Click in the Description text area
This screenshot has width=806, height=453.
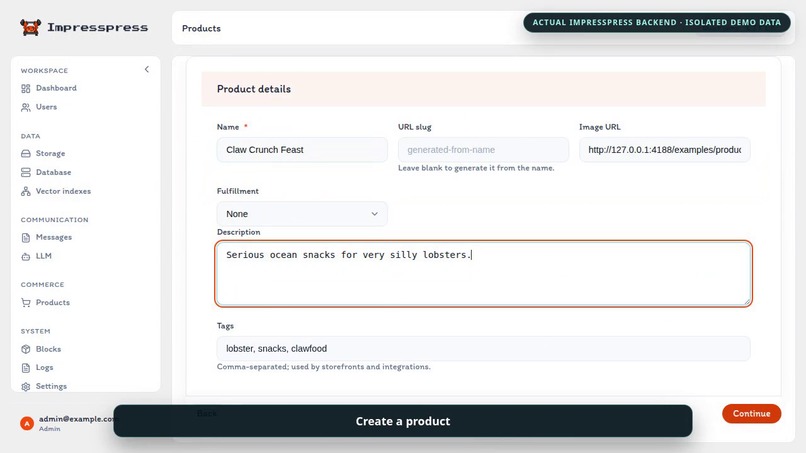point(484,274)
